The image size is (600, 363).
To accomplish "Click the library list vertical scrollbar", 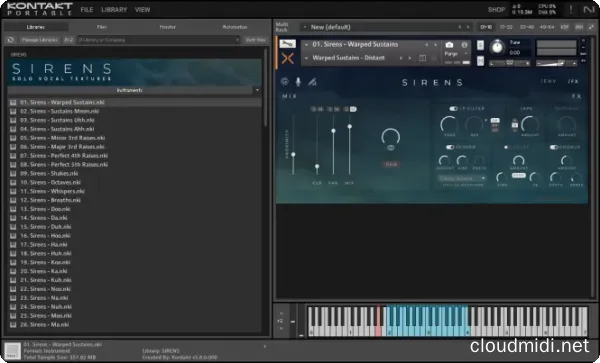I will tap(265, 88).
